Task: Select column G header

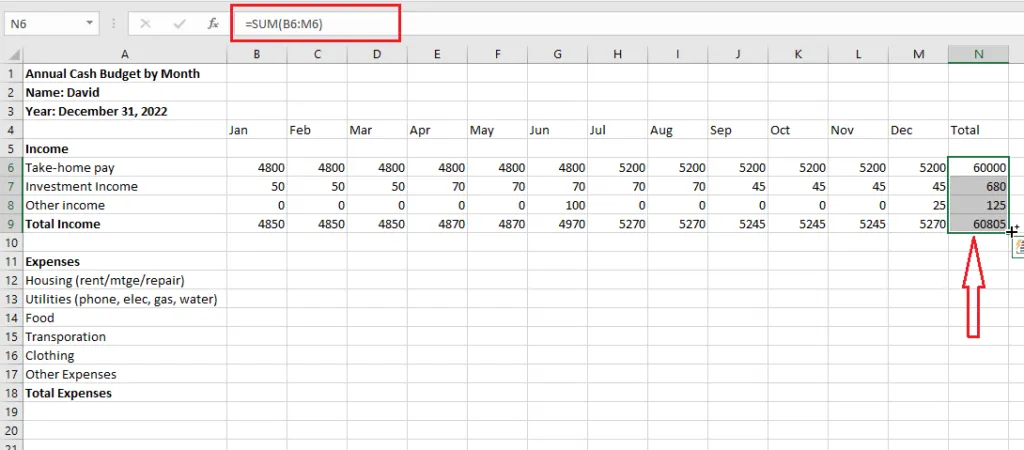Action: (x=557, y=54)
